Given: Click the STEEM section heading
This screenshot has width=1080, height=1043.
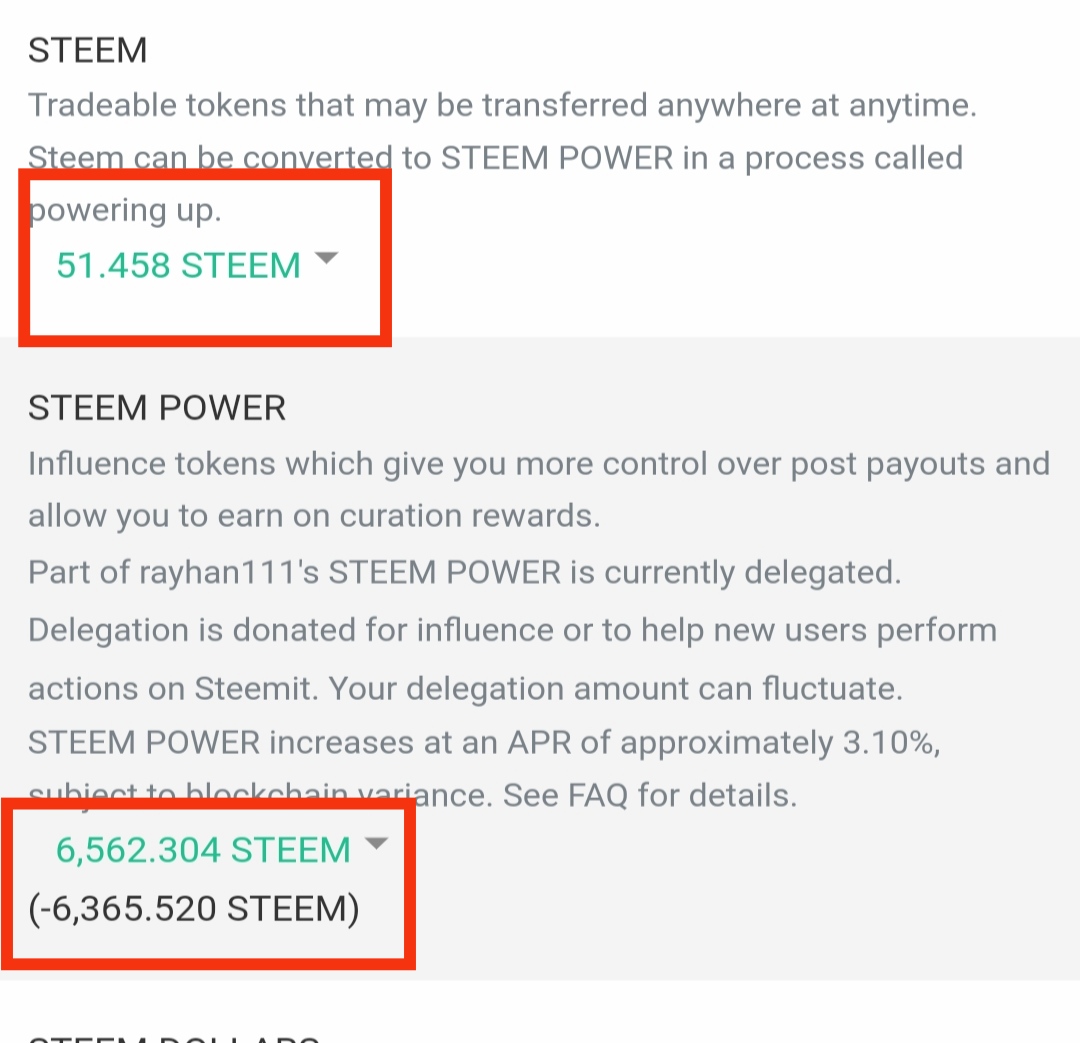Looking at the screenshot, I should [87, 50].
